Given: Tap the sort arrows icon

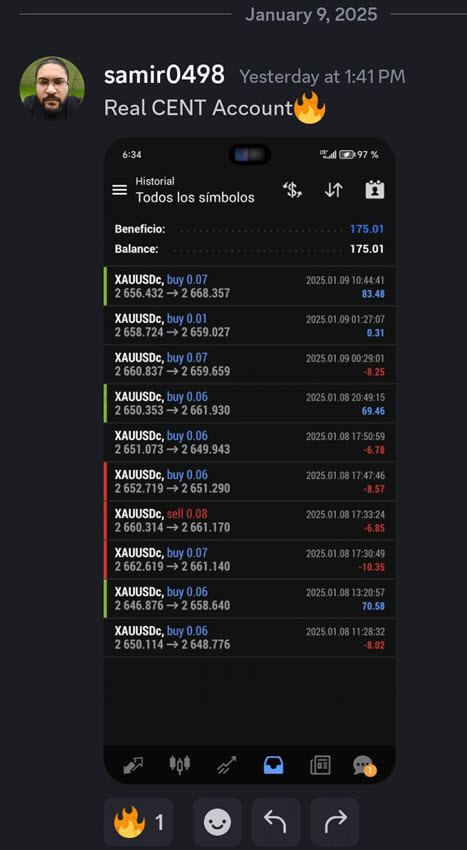Looking at the screenshot, I should coord(334,190).
